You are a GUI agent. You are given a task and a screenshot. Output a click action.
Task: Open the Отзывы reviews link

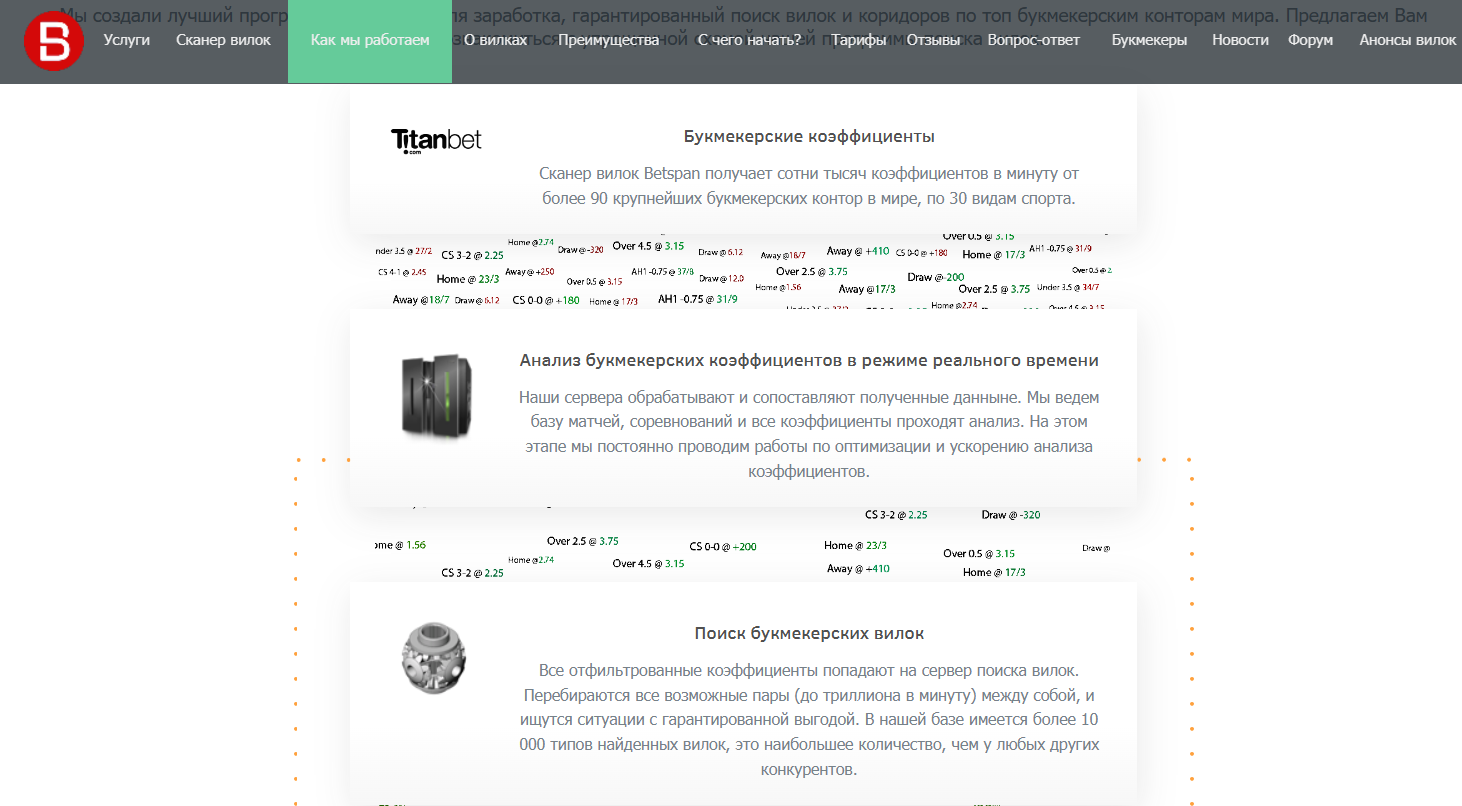click(x=933, y=40)
